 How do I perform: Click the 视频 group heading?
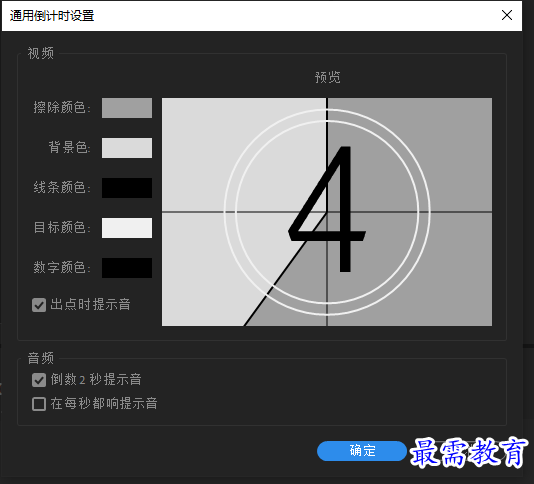click(41, 53)
